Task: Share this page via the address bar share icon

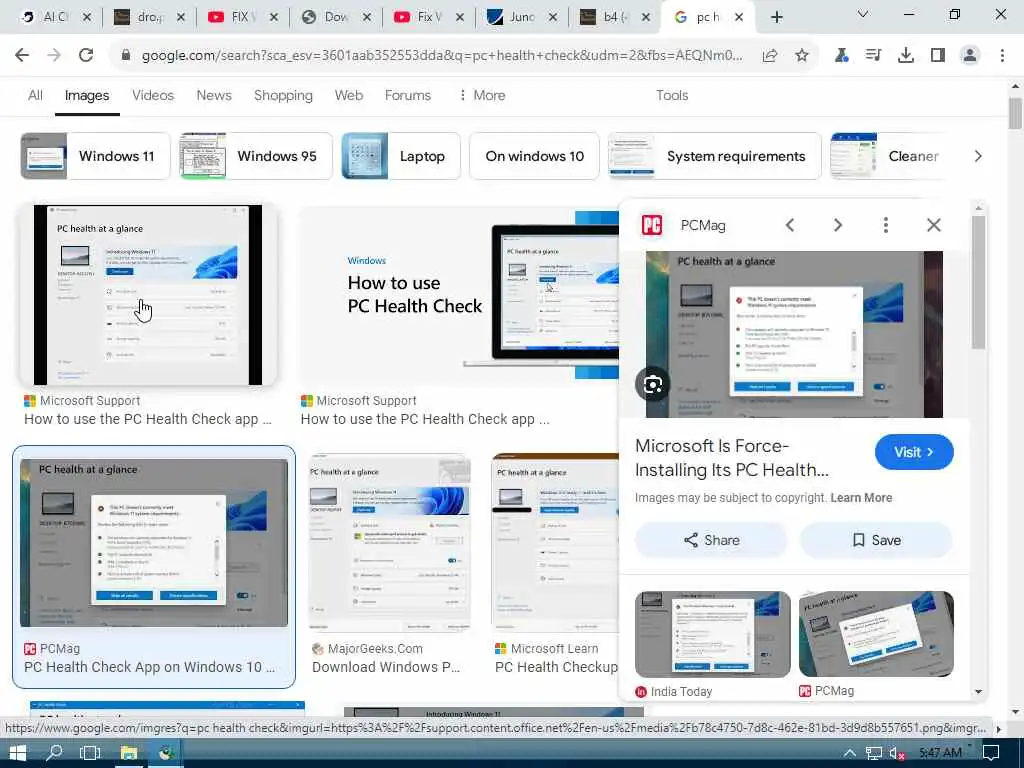Action: [770, 56]
